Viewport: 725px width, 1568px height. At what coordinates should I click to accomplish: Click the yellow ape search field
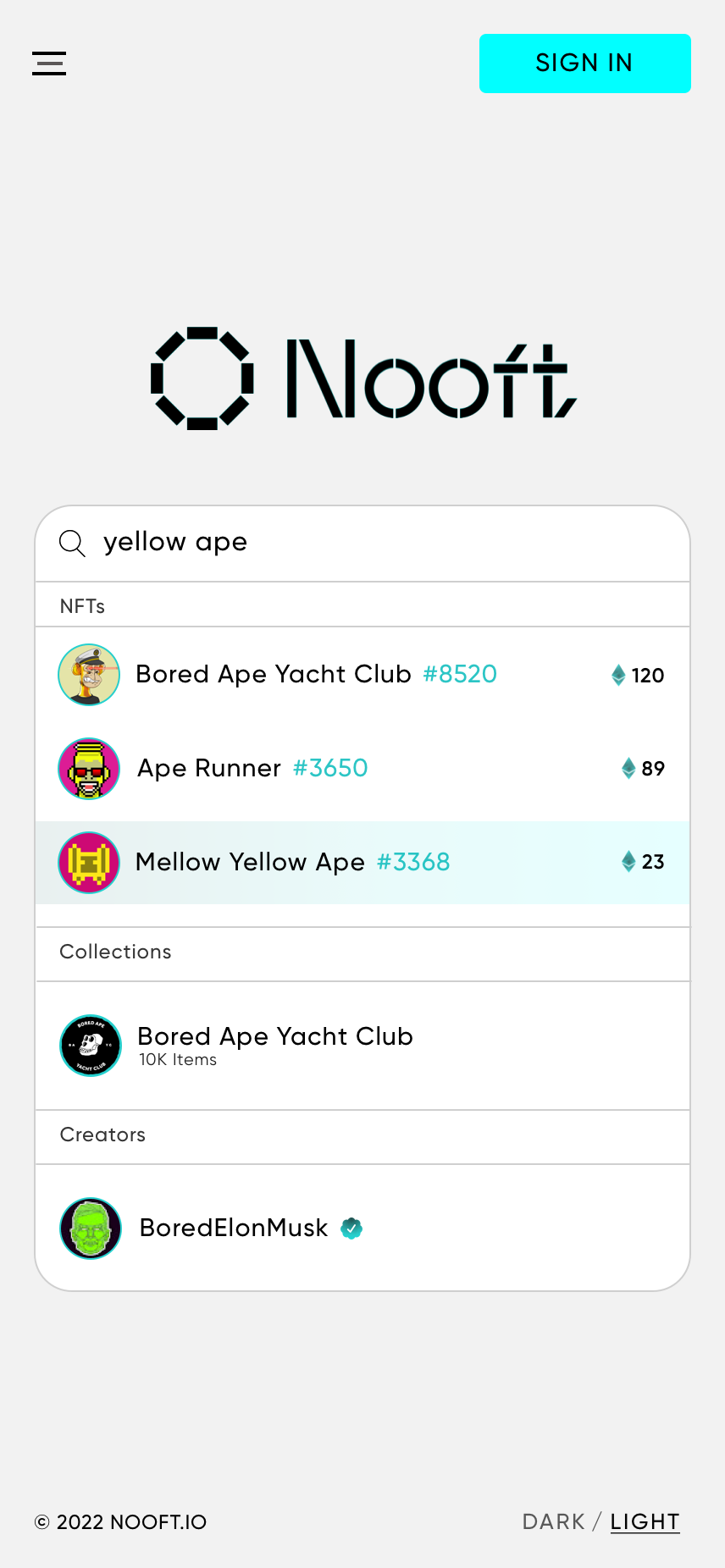point(381,543)
